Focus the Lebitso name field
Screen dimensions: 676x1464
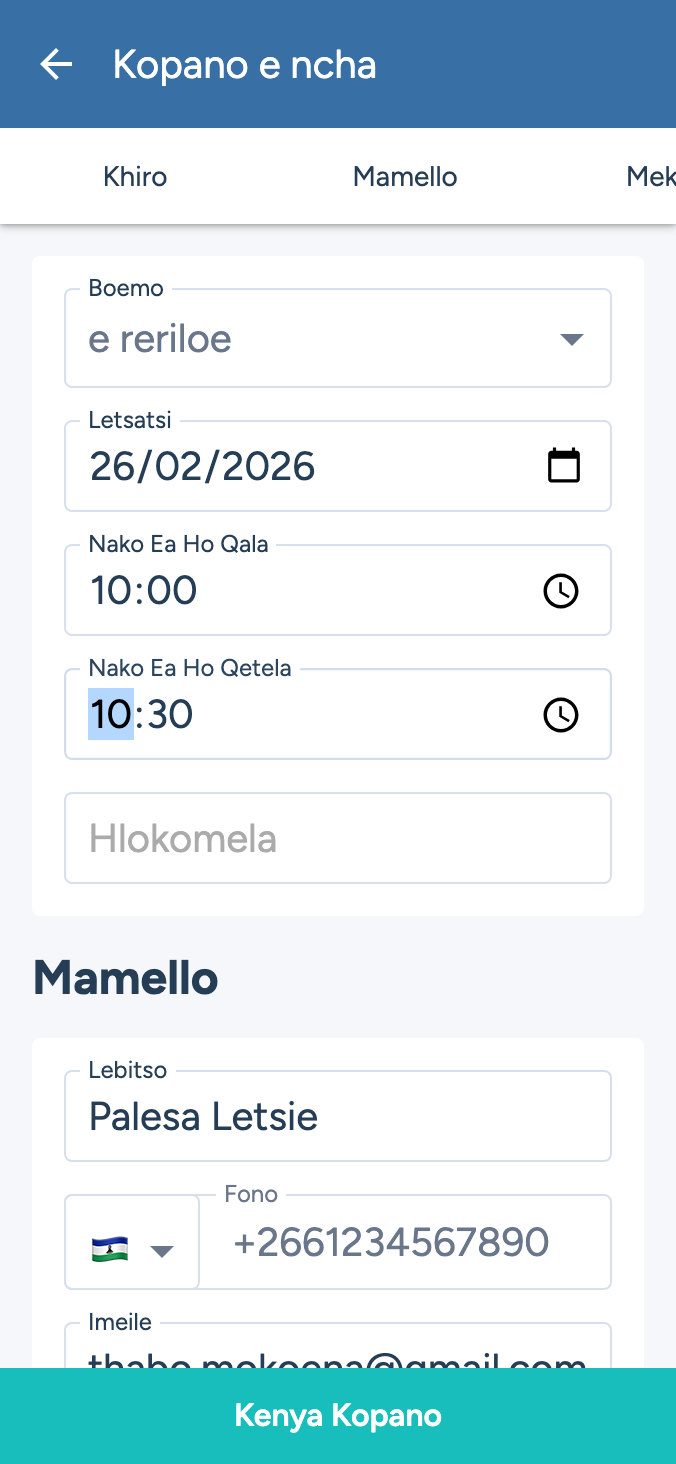338,1116
